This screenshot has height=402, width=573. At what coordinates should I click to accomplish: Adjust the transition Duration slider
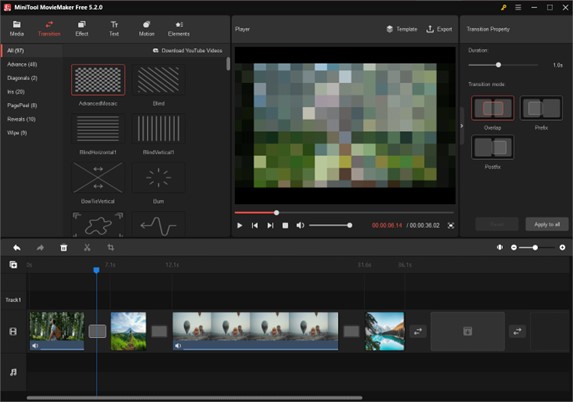(503, 65)
